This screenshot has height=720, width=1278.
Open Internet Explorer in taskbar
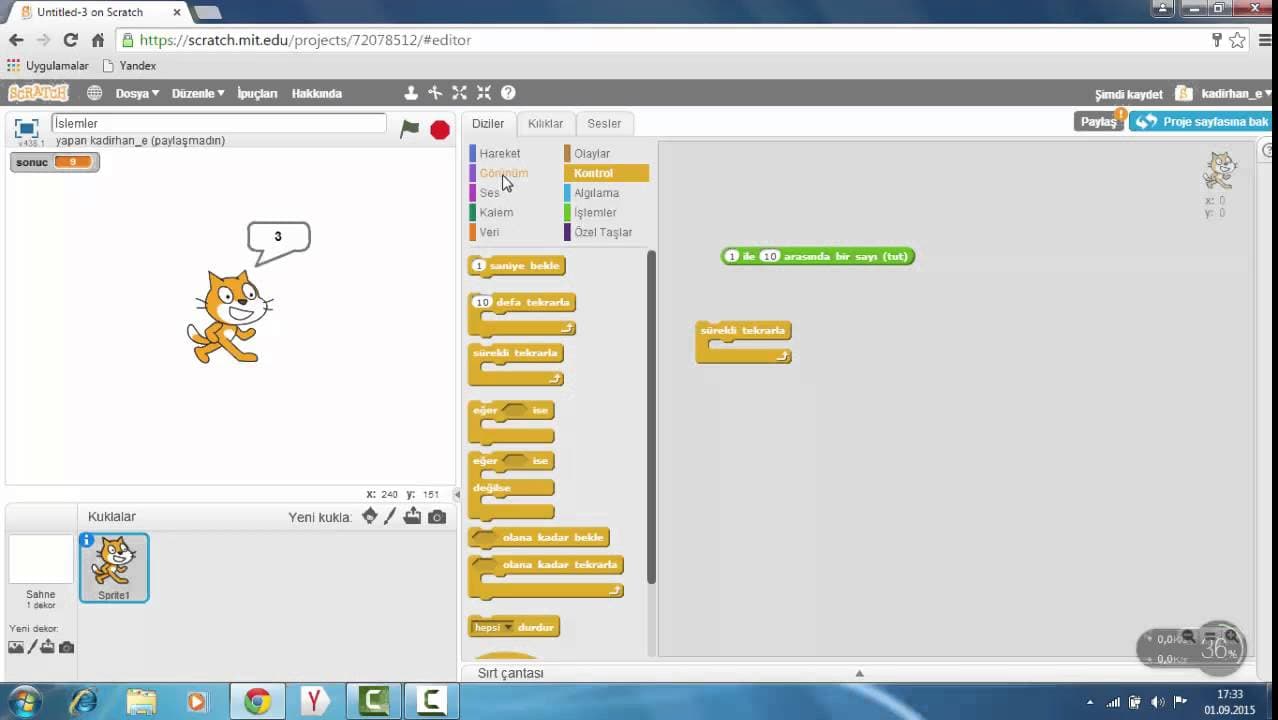click(x=84, y=701)
